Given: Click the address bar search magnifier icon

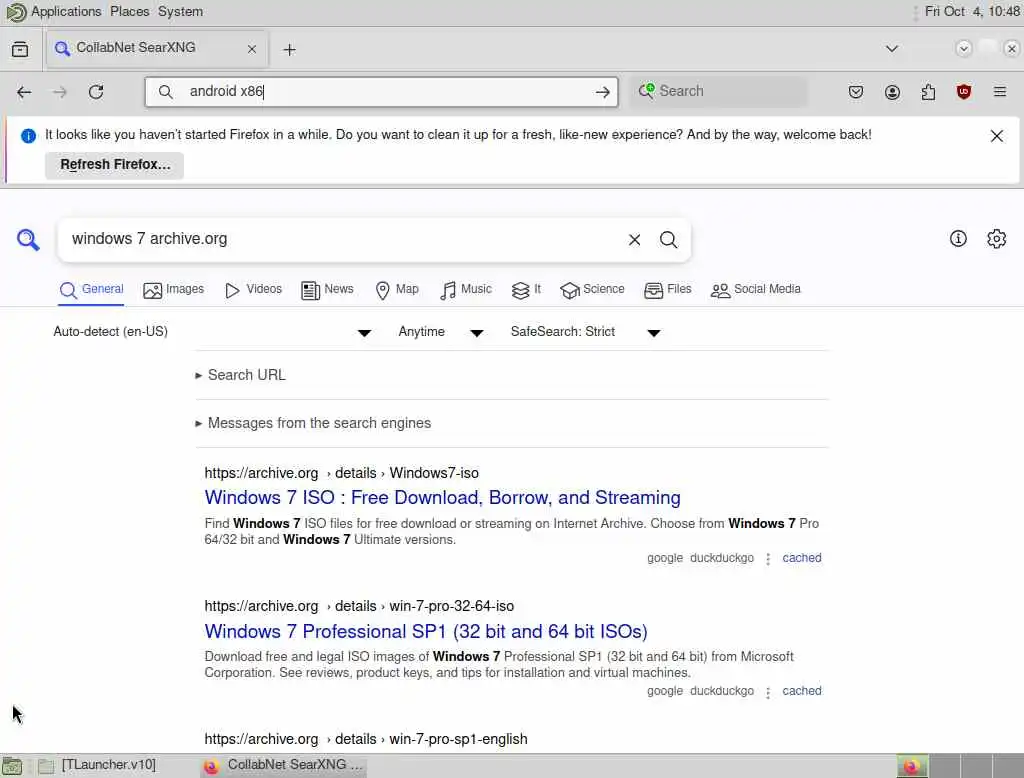Looking at the screenshot, I should [x=166, y=92].
